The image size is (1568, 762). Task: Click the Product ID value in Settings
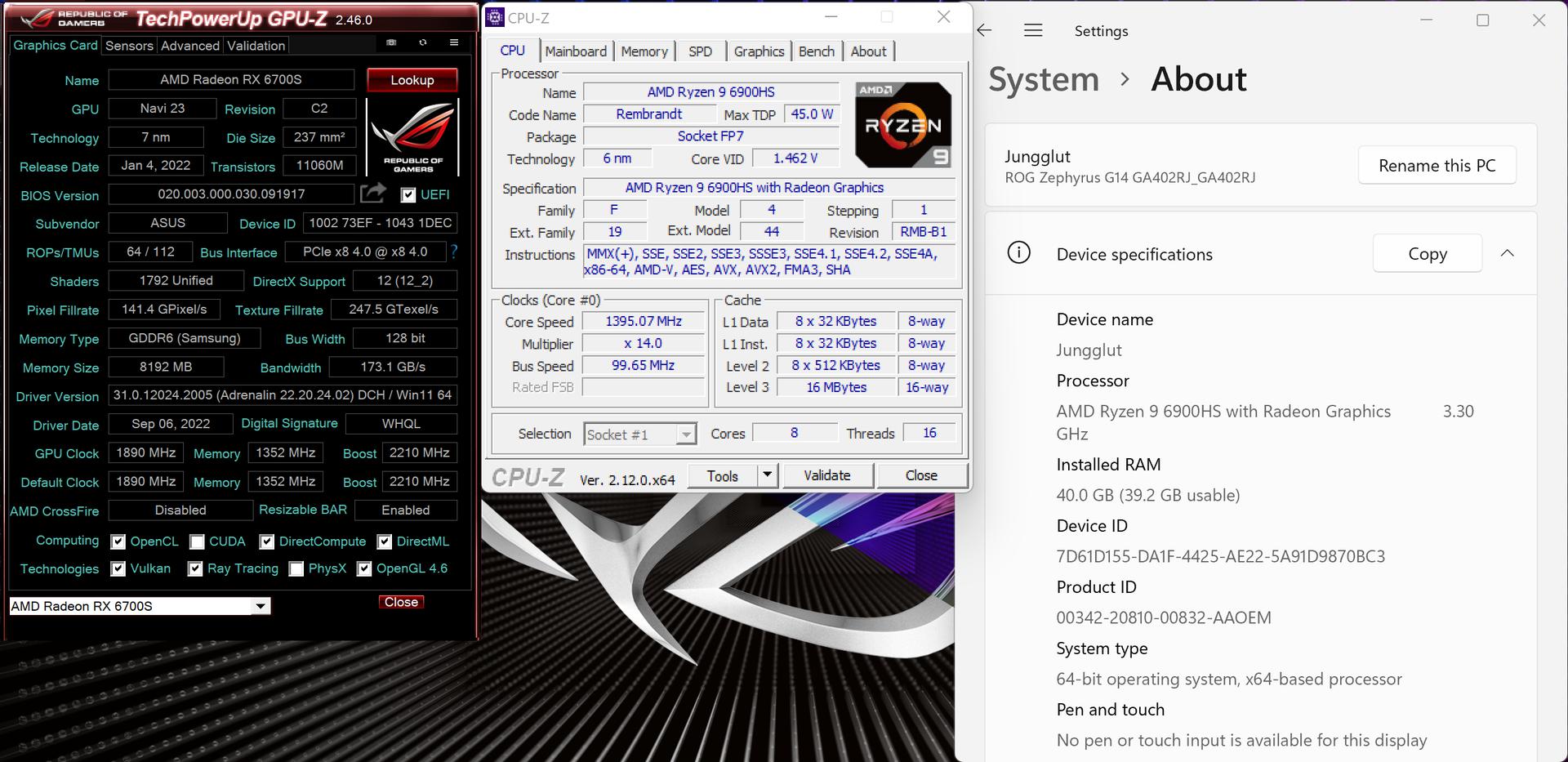tap(1164, 617)
